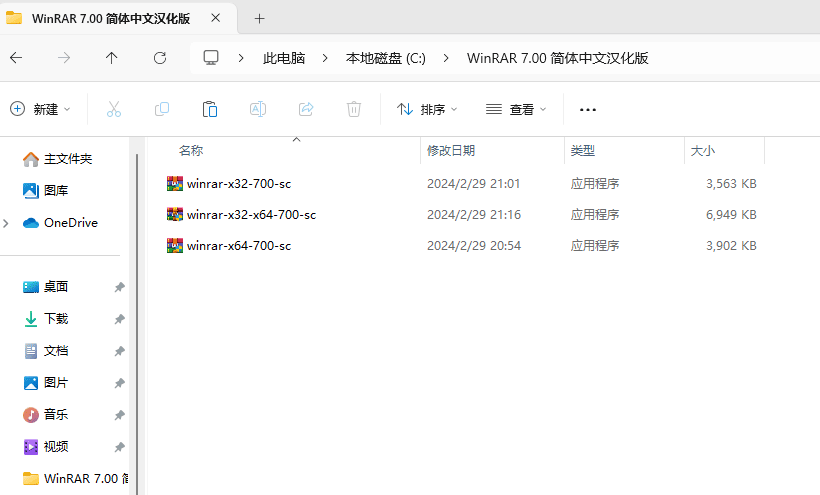Select file winrar-x32-700-sc
This screenshot has width=820, height=495.
239,184
